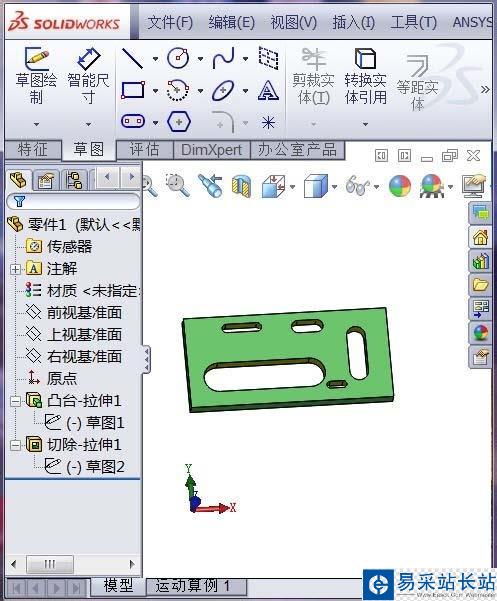This screenshot has height=601, width=497.
Task: Open the 文件(F) menu
Action: 170,22
